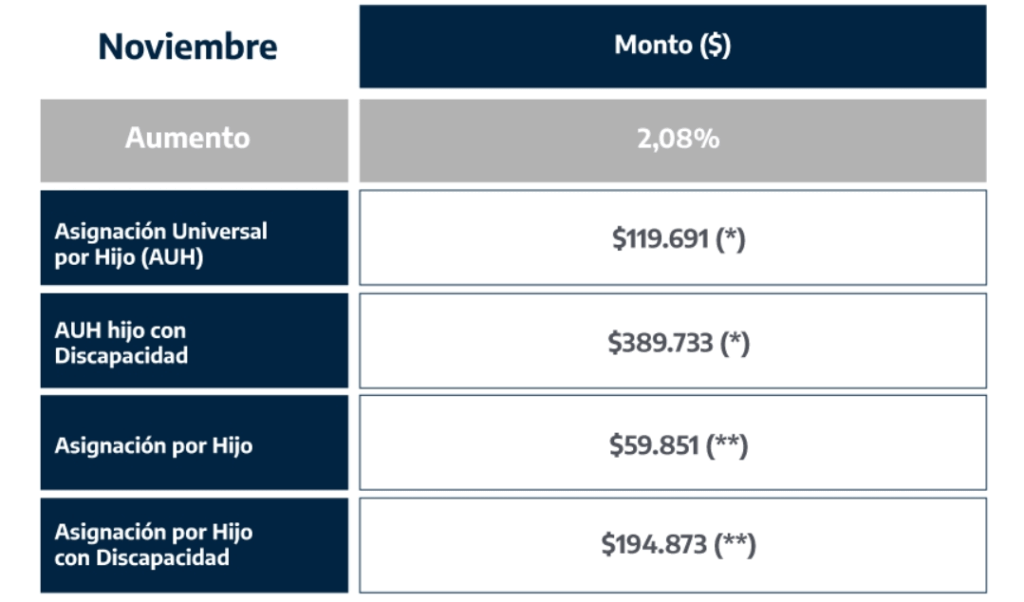
Task: Click the dollar sign in Monto header
Action: 715,45
